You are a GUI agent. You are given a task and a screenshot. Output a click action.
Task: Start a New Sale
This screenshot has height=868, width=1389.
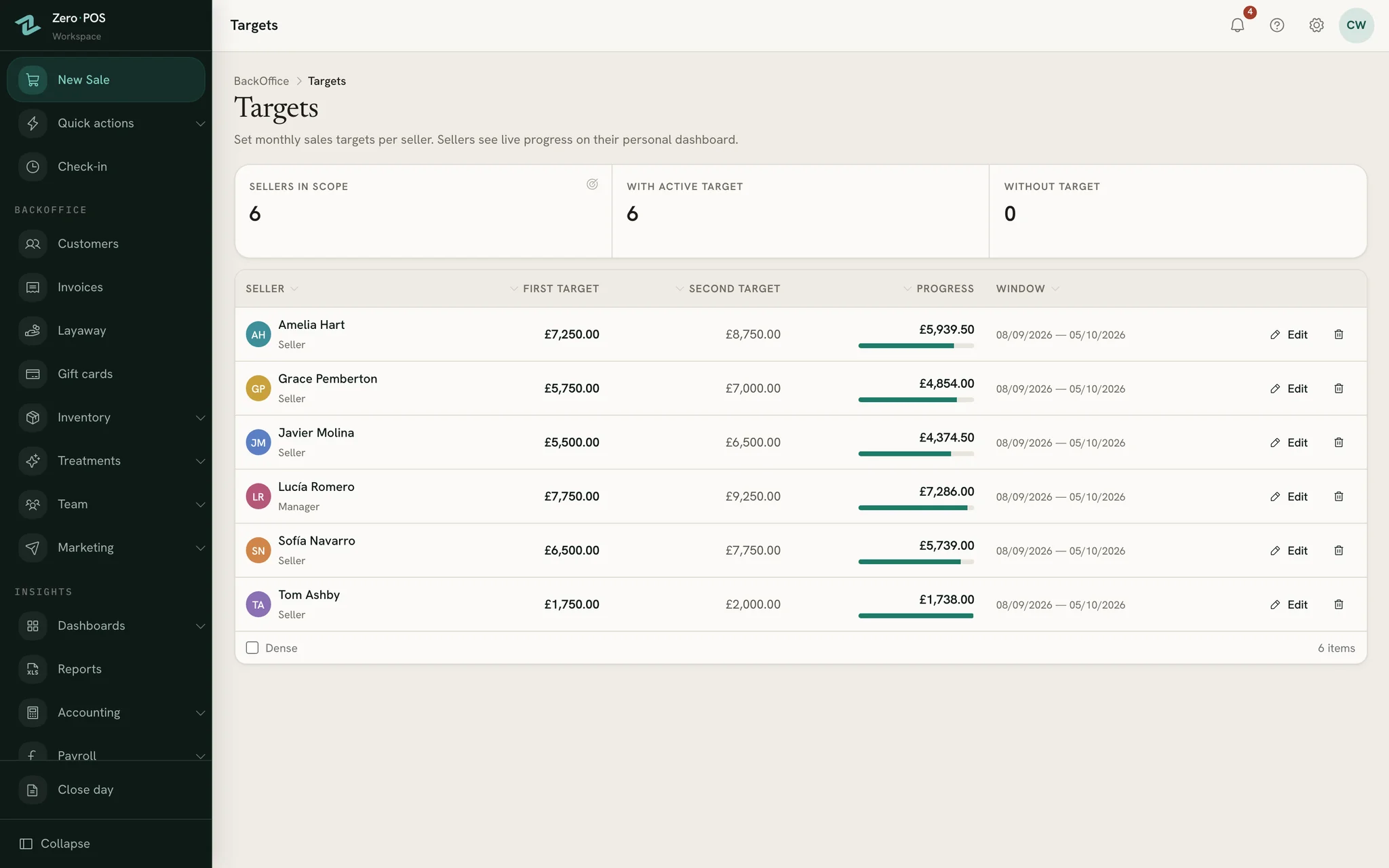106,80
